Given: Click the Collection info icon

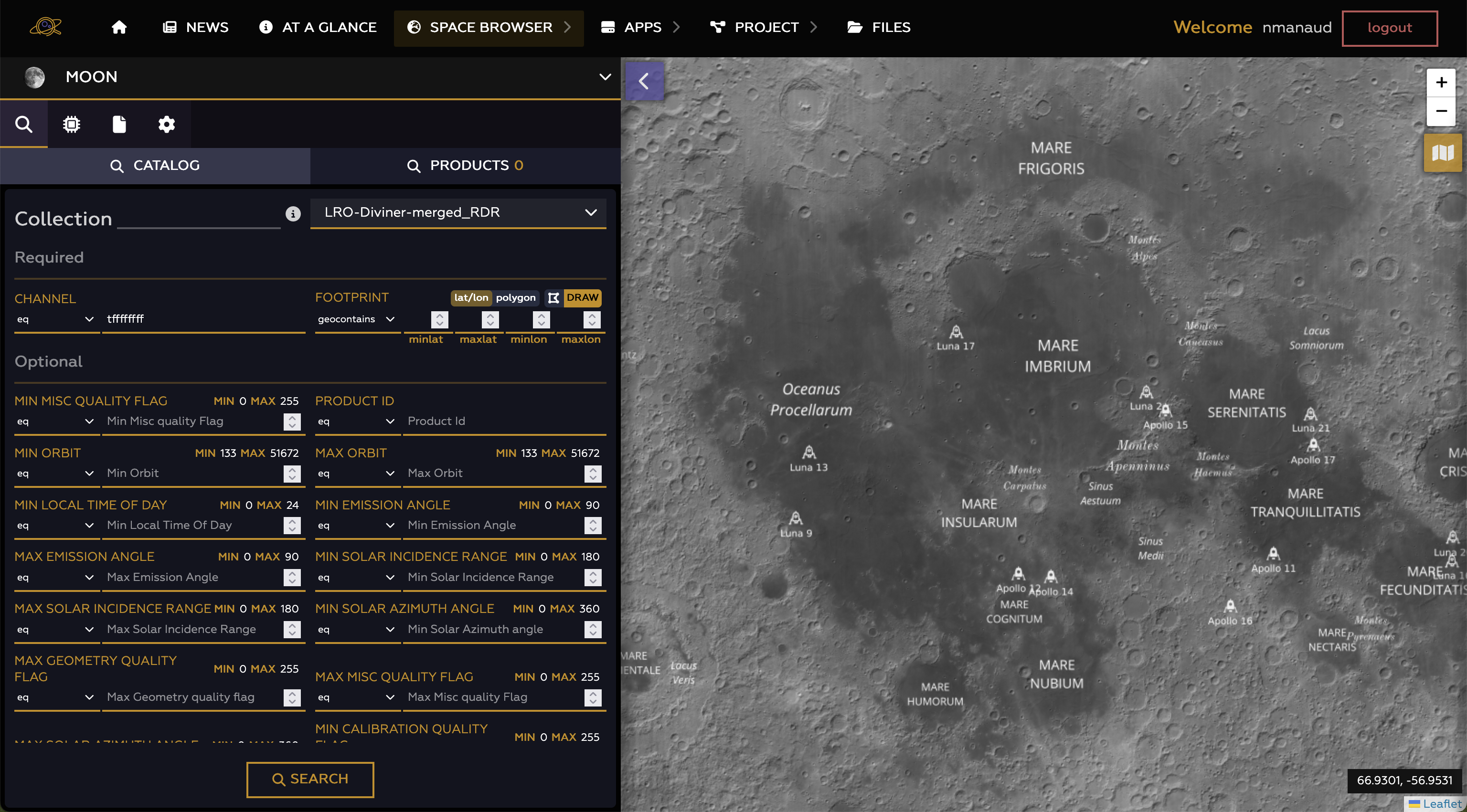Looking at the screenshot, I should pos(293,213).
